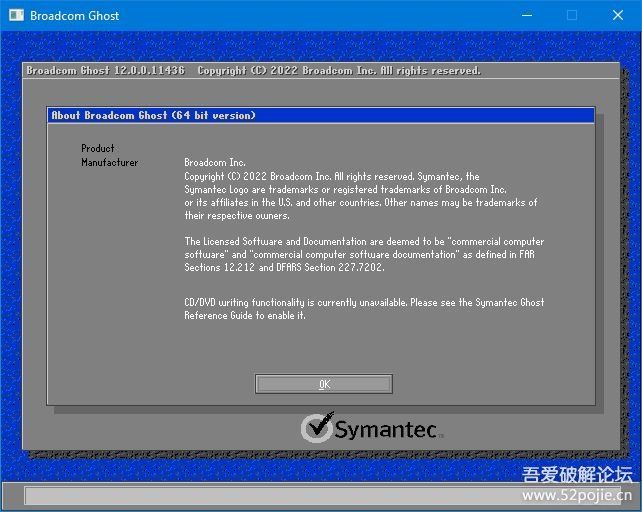Close the Broadcom Ghost window
This screenshot has width=642, height=512.
(618, 15)
